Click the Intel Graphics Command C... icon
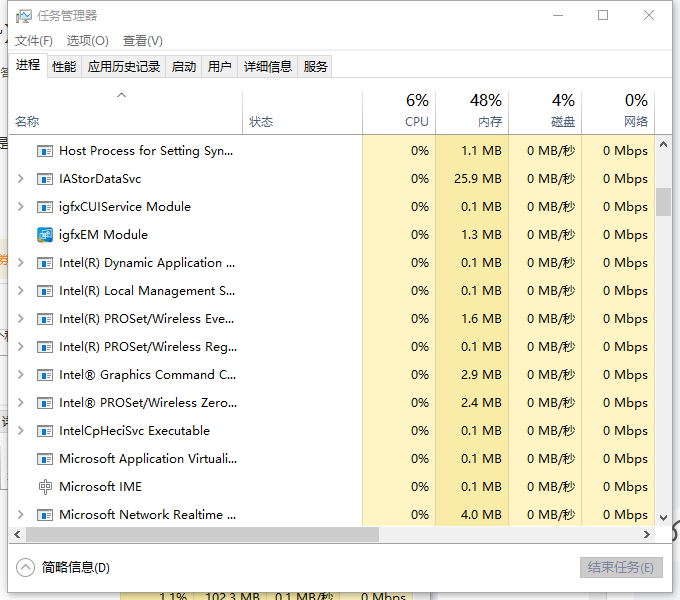Screen dimensions: 680x600 click(45, 375)
